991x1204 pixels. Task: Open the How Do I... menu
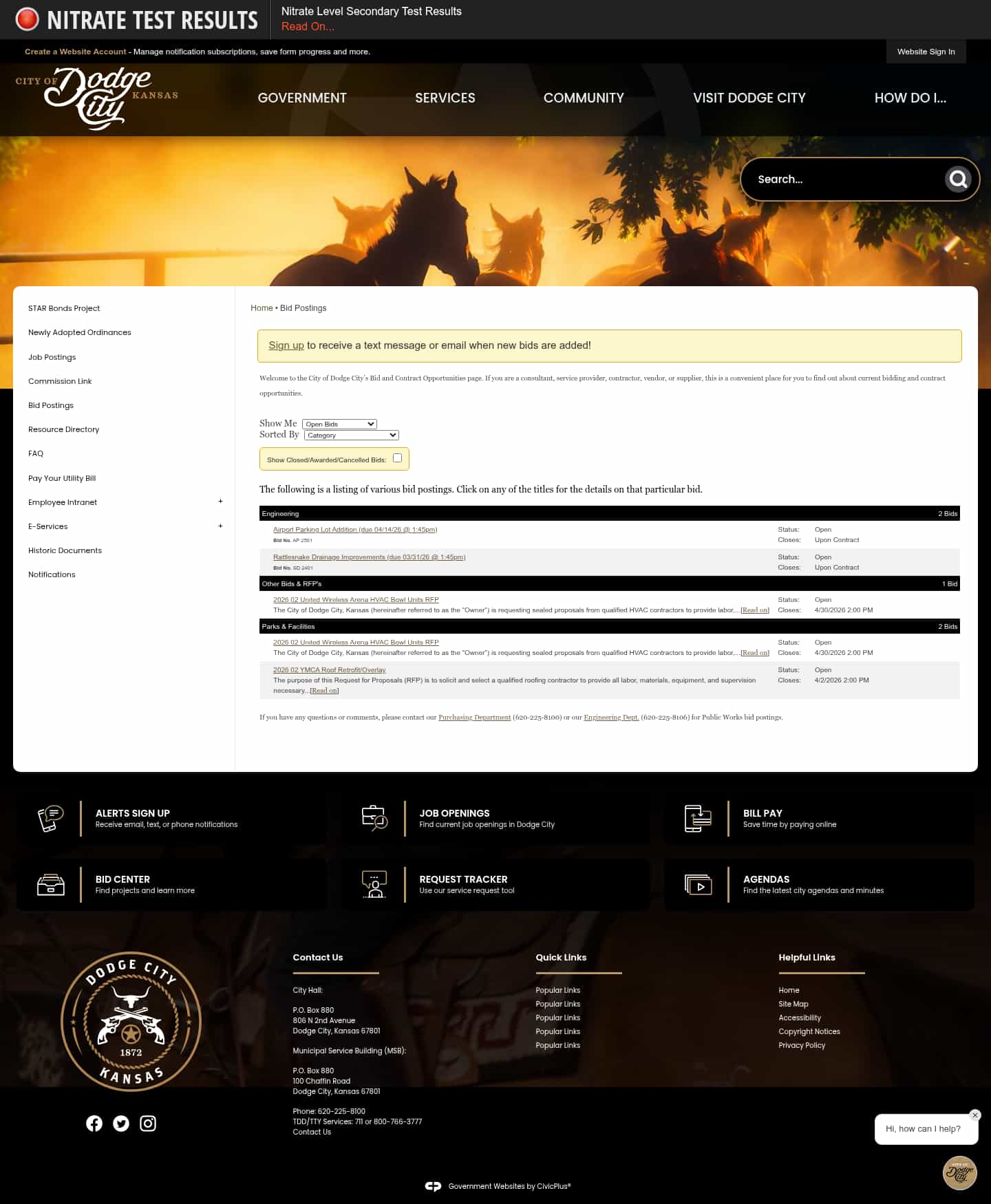pos(910,98)
